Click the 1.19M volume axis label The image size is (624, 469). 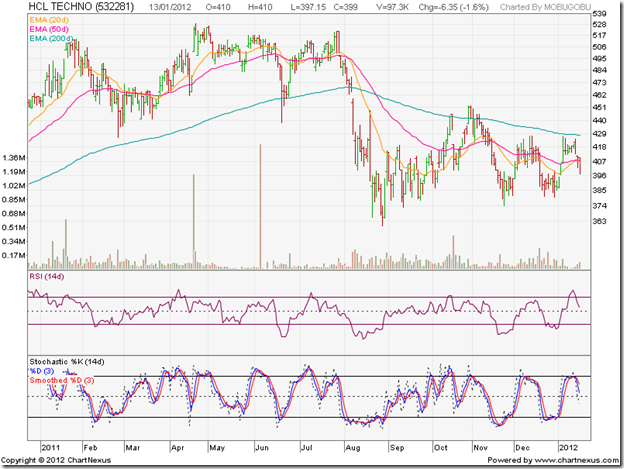pyautogui.click(x=14, y=172)
